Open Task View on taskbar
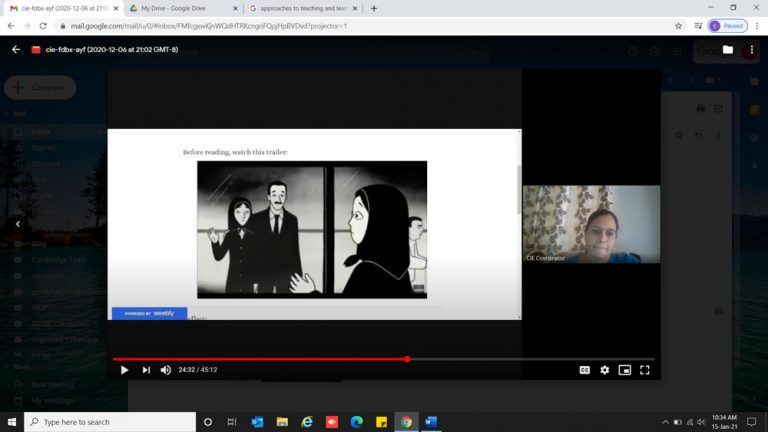Screen dimensions: 768x432 point(232,422)
